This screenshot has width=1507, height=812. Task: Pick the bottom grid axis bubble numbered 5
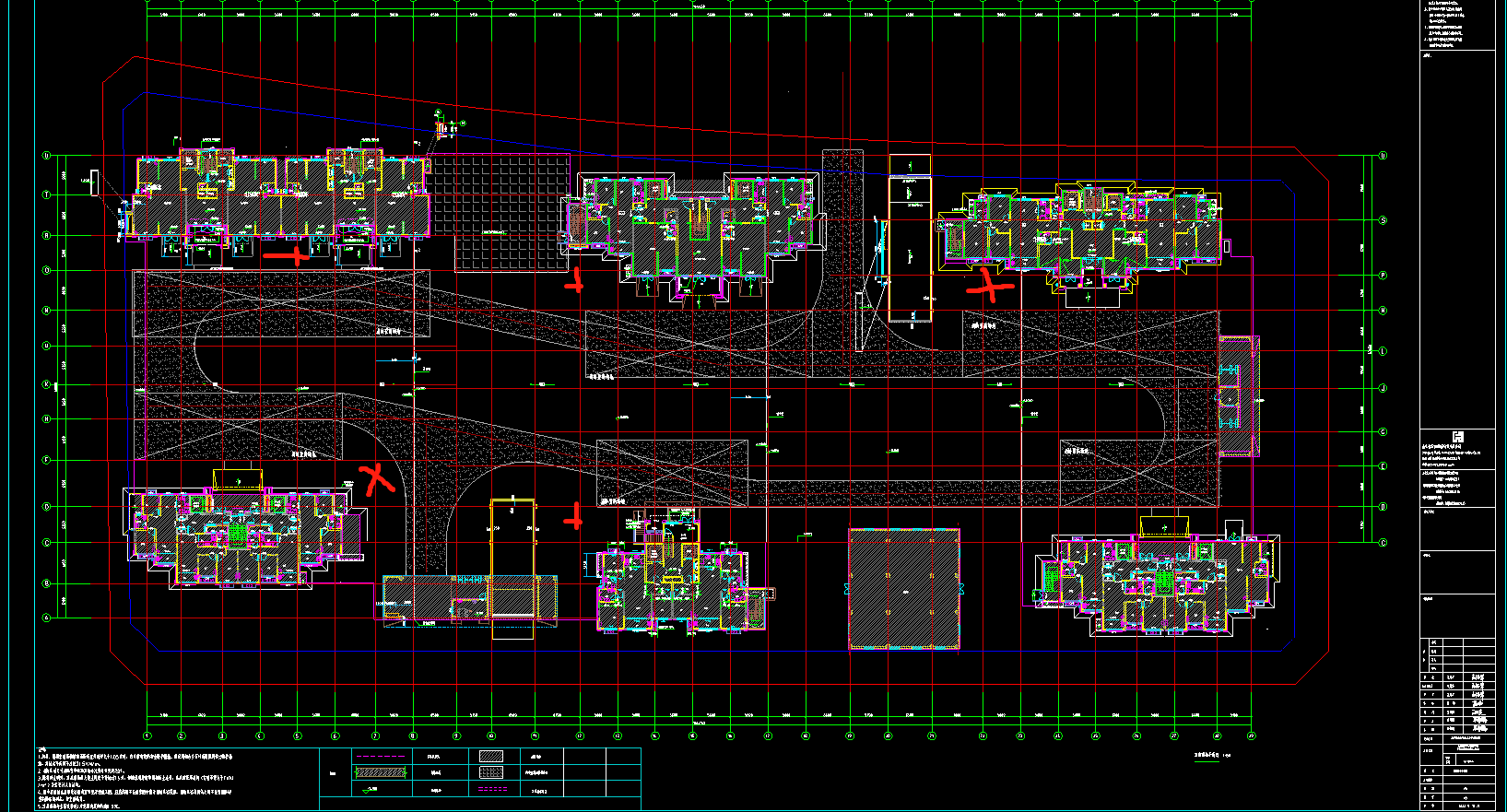(297, 736)
